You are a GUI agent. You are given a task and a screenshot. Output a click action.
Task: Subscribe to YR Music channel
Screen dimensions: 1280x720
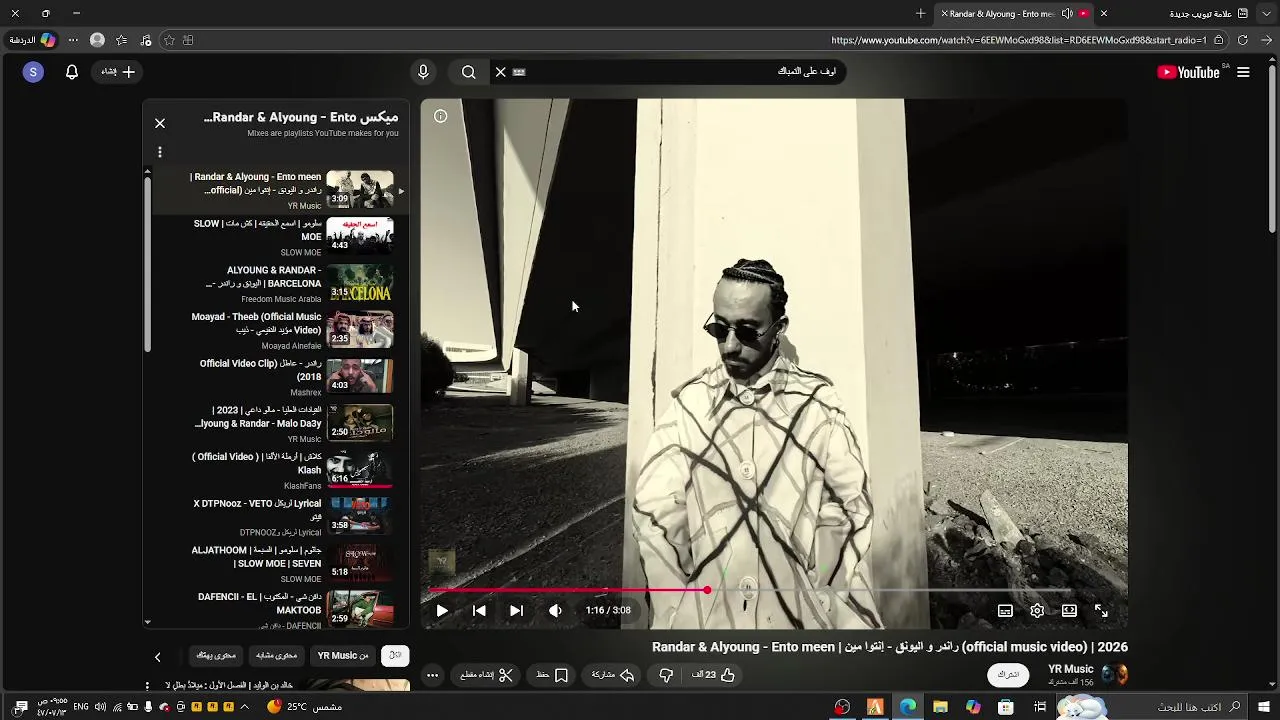pos(1008,675)
